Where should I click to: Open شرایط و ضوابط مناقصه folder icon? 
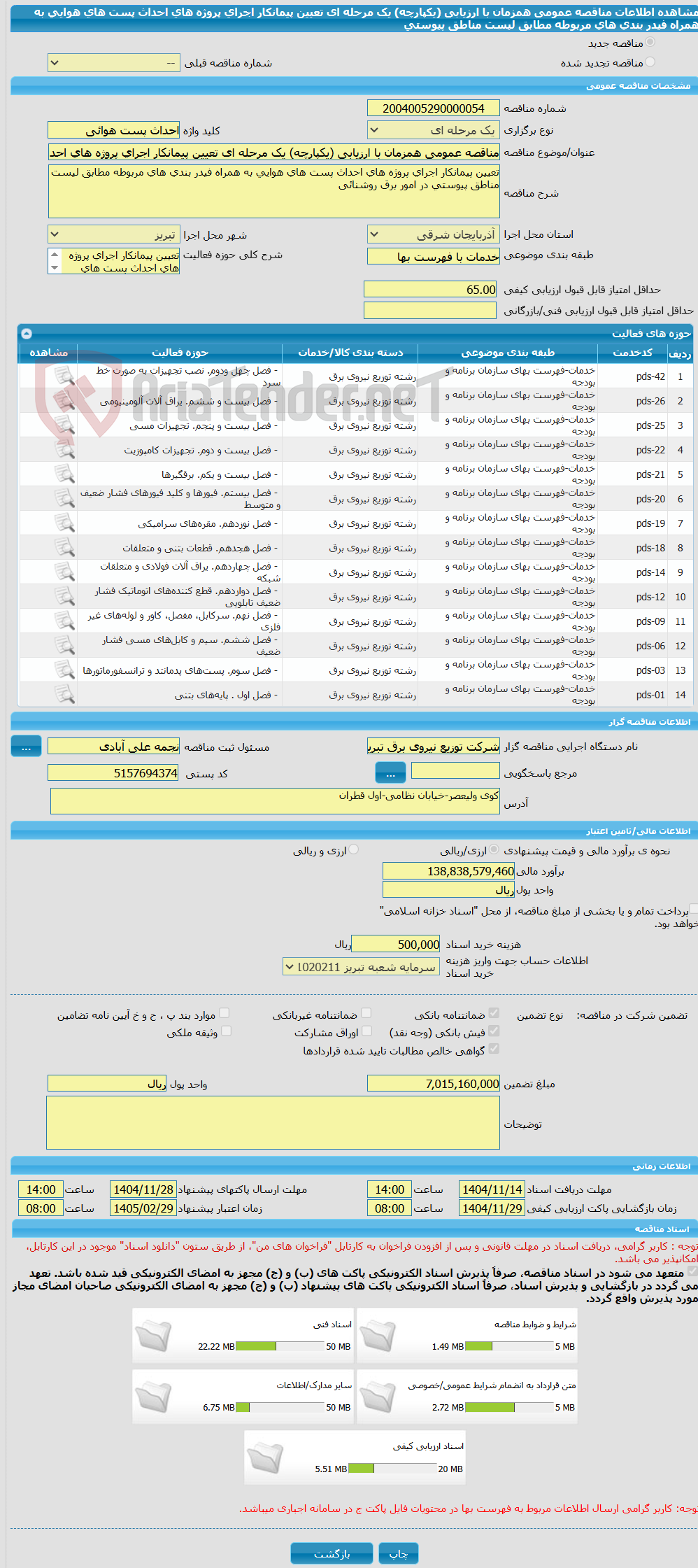coord(378,1336)
